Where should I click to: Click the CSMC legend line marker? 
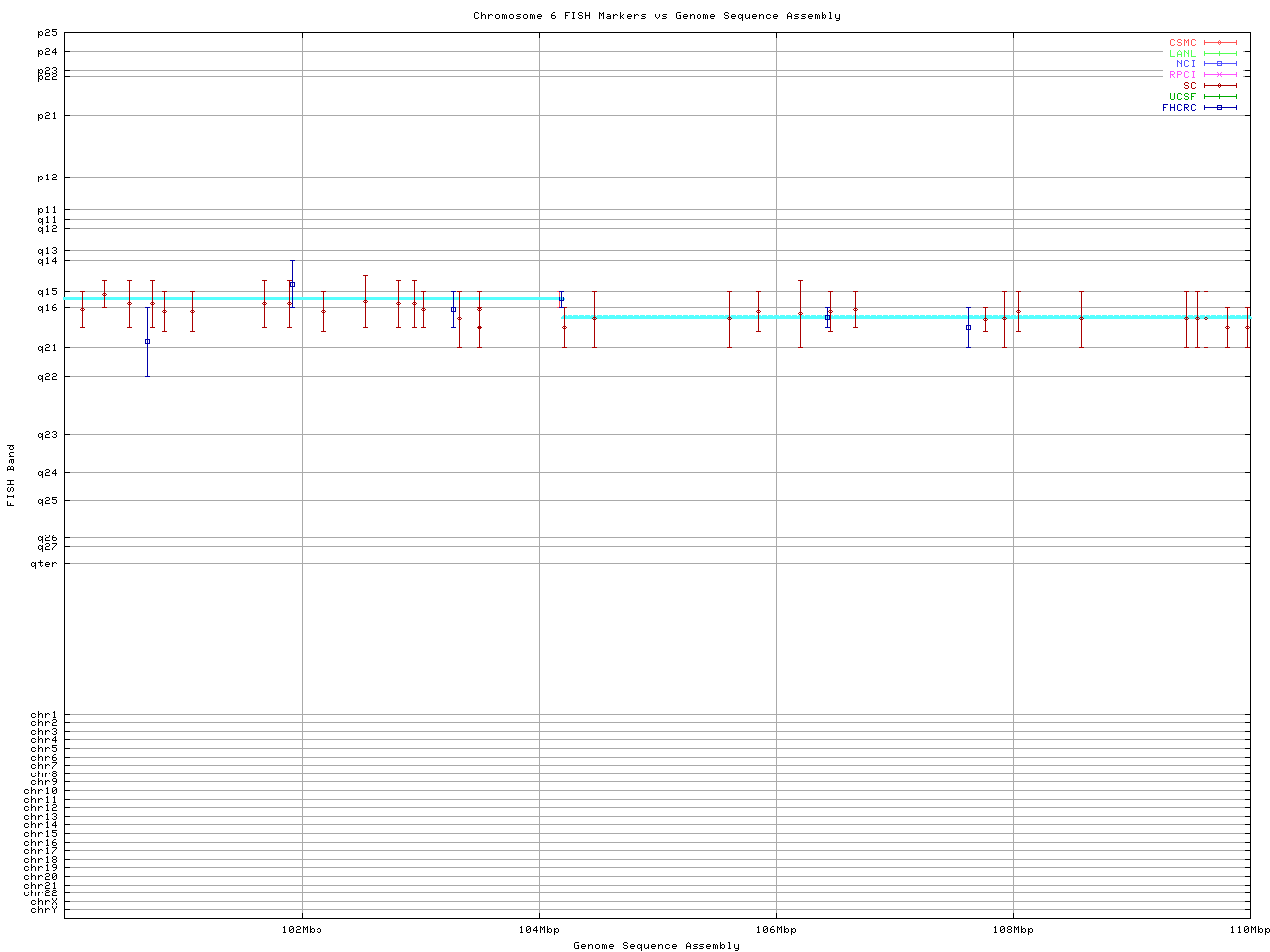1219,43
